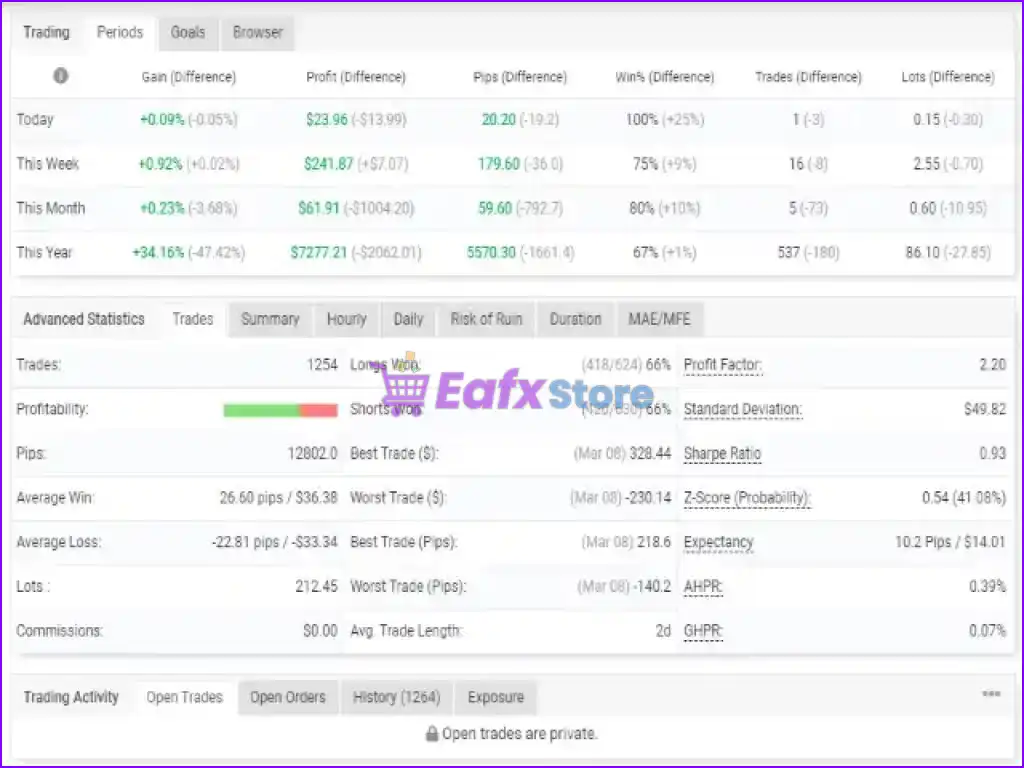Click the This Year row label
The height and width of the screenshot is (768, 1024).
44,253
